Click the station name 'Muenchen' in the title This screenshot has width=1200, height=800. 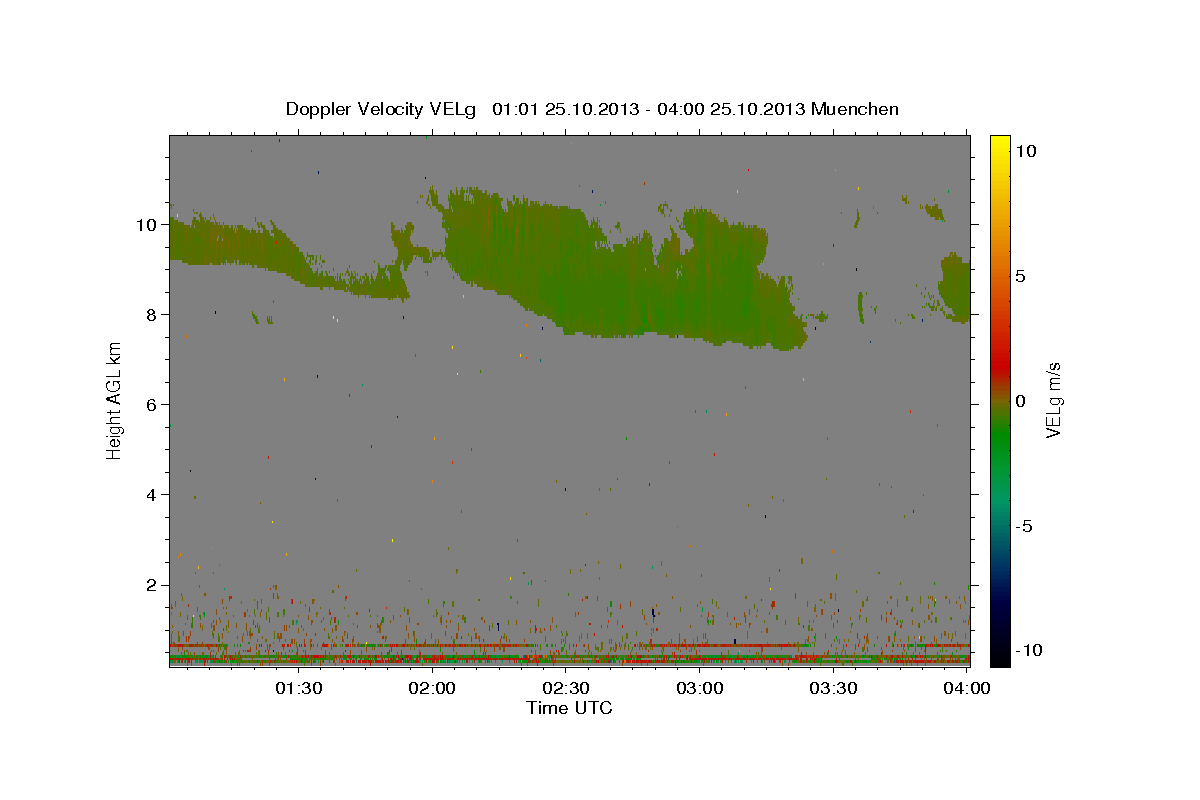click(x=856, y=109)
